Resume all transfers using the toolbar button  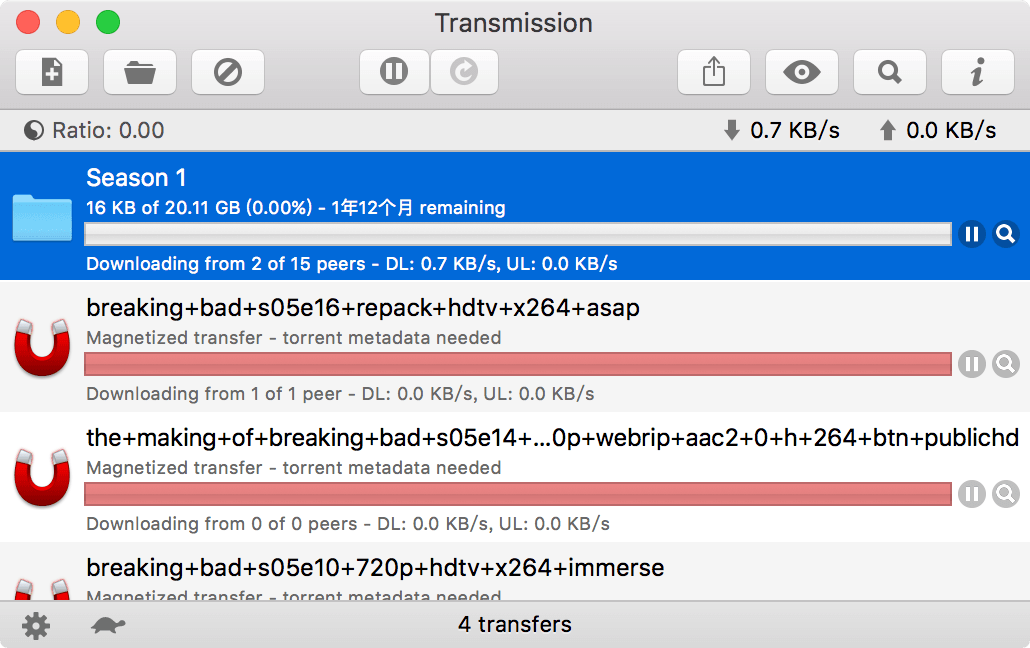(464, 72)
